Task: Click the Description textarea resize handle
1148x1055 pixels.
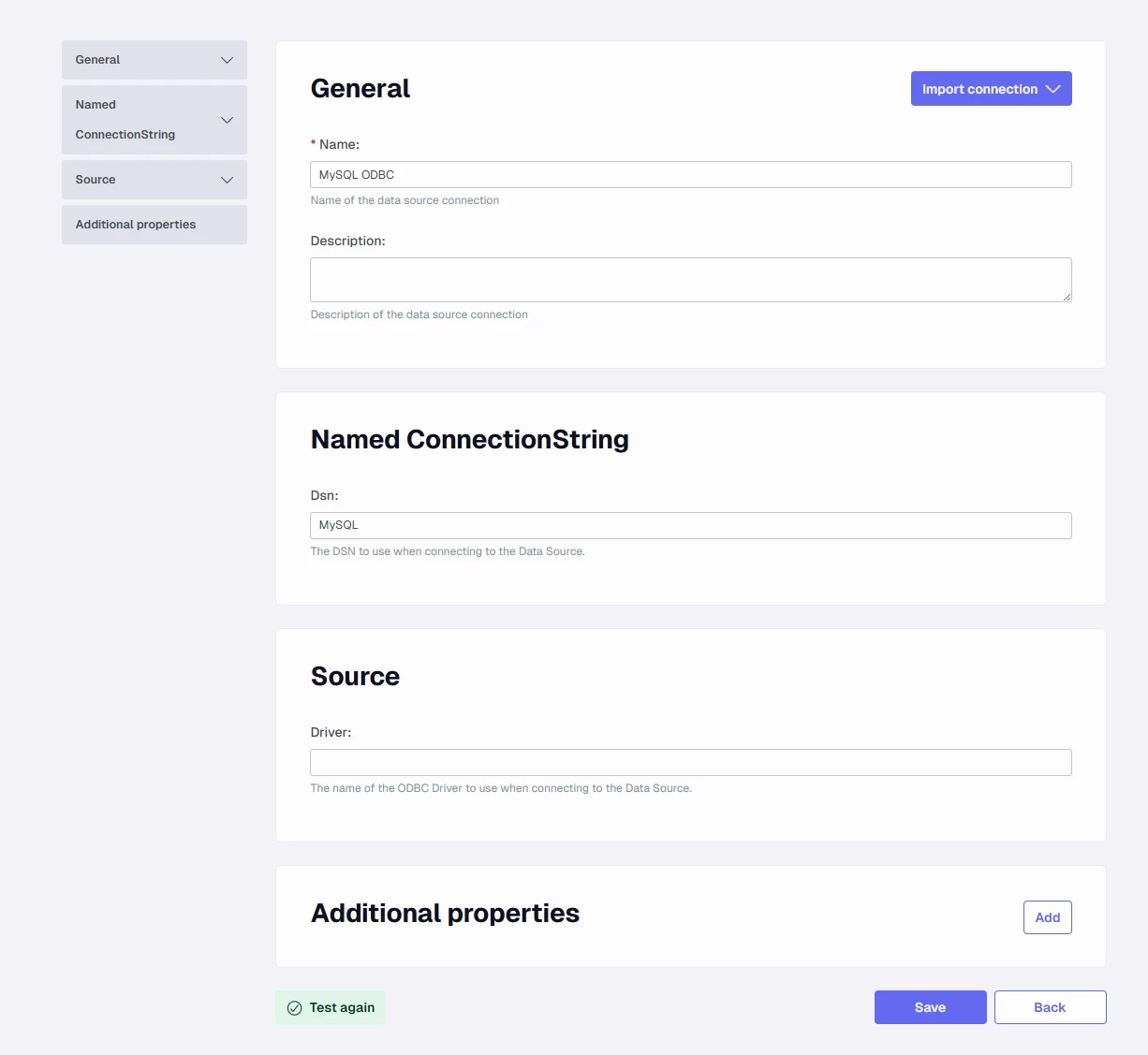Action: point(1067,297)
